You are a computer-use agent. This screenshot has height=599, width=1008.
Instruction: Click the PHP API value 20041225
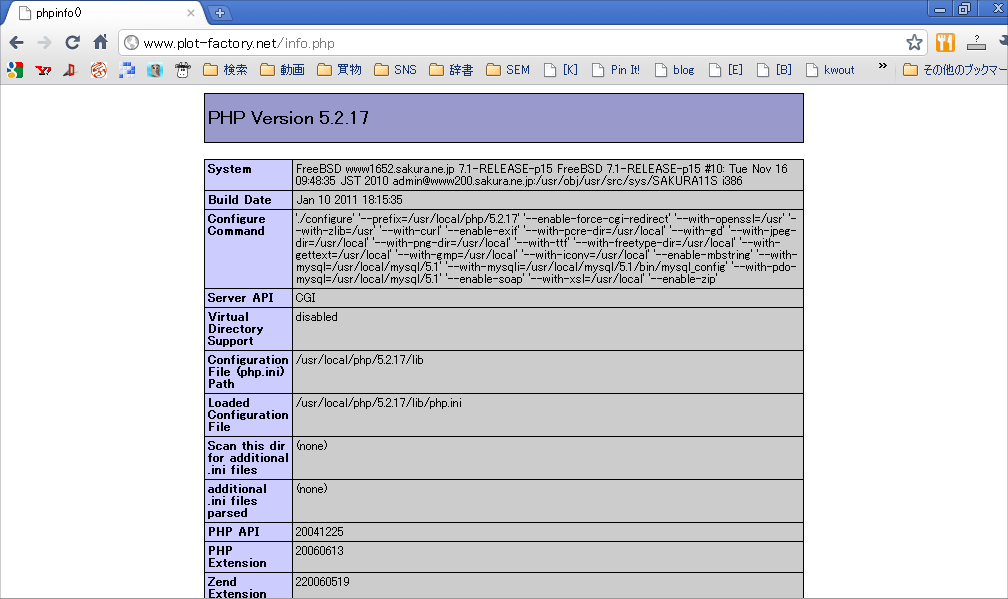(x=320, y=532)
